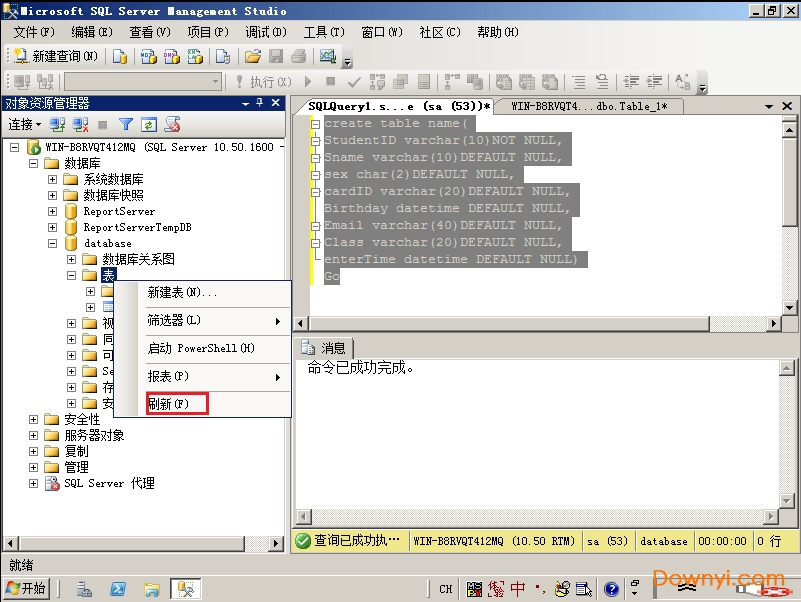Screen dimensions: 801x602
Task: Toggle auto-hide pin on Object Explorer panel
Action: point(260,103)
